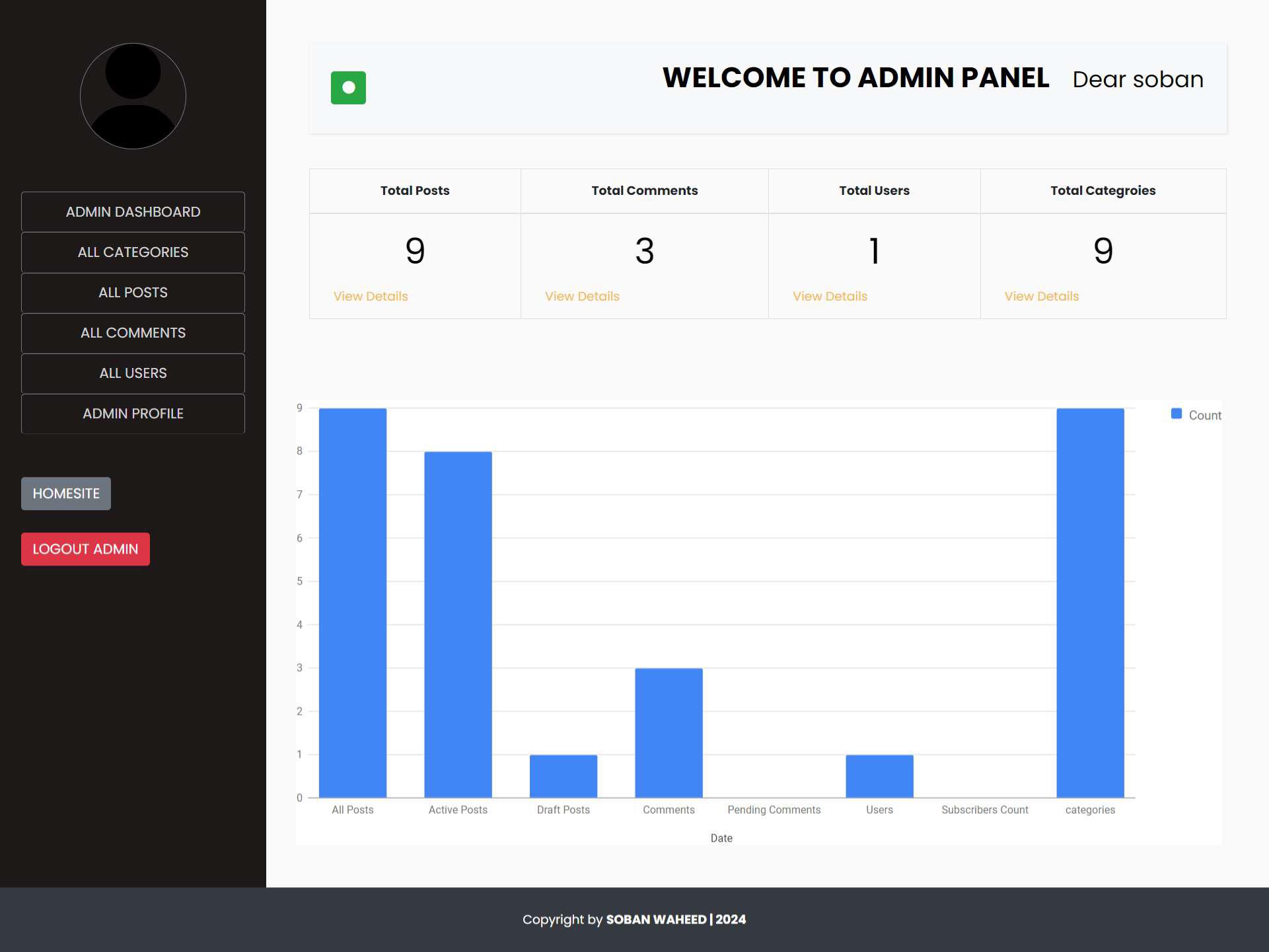Open All Posts from sidebar

pos(133,293)
